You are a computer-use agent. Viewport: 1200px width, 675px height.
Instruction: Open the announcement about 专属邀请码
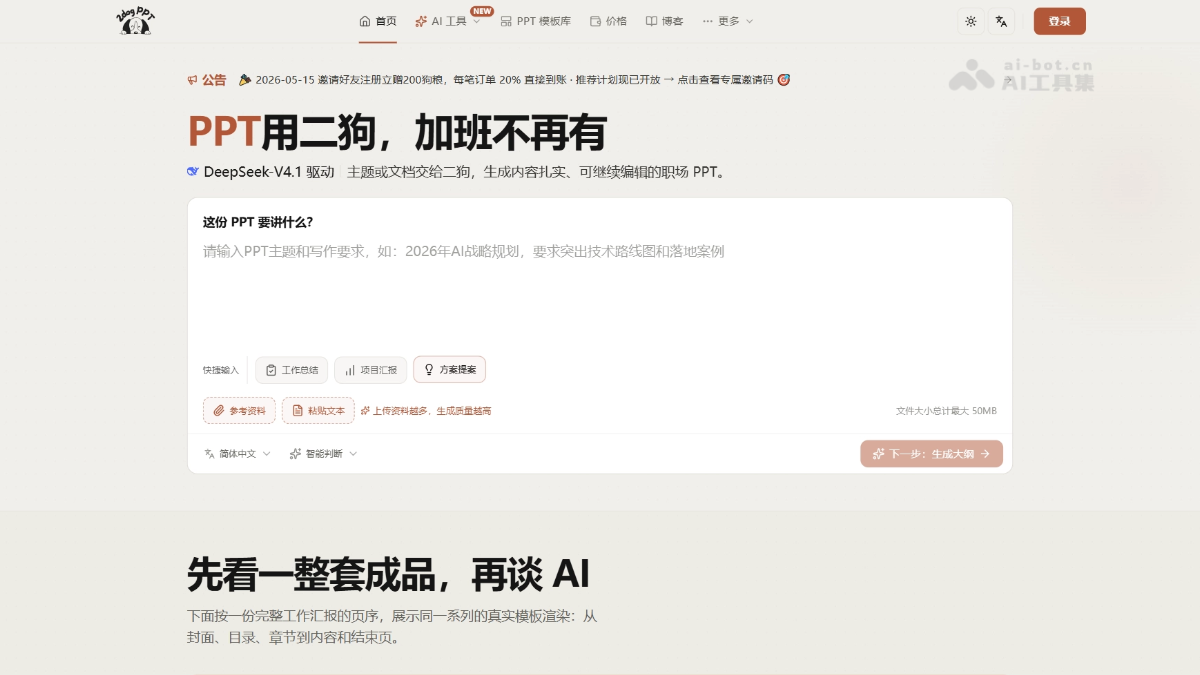pyautogui.click(x=514, y=80)
